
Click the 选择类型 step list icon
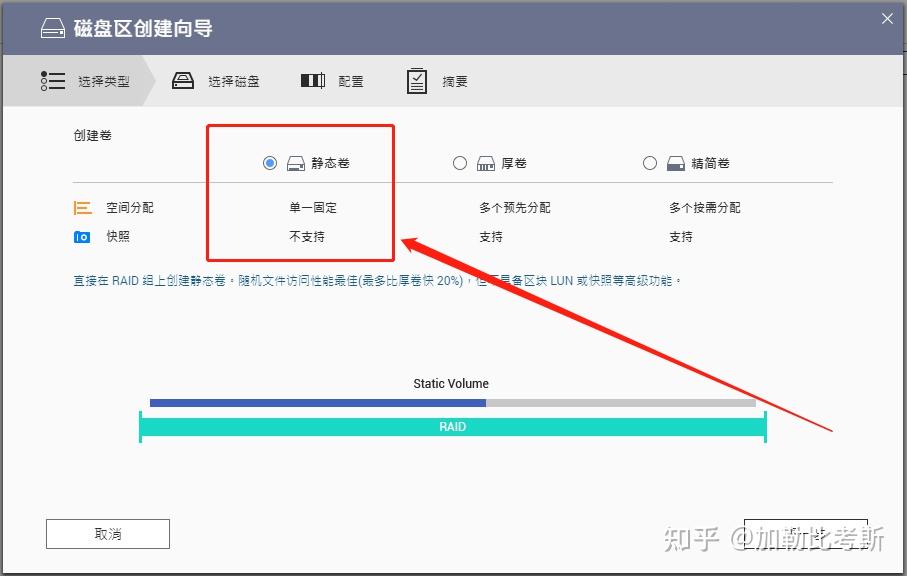[x=53, y=80]
